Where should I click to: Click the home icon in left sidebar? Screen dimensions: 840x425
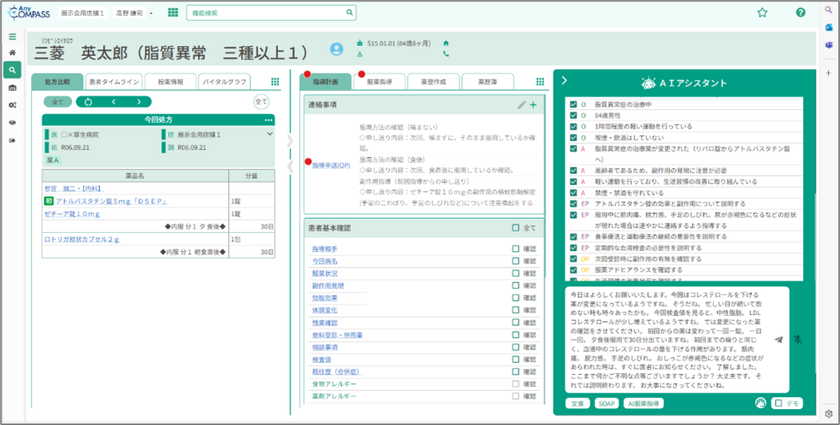pyautogui.click(x=12, y=52)
